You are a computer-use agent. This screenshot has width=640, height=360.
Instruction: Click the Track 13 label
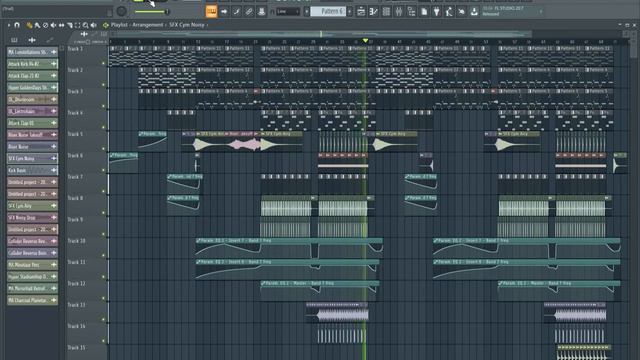tap(77, 305)
